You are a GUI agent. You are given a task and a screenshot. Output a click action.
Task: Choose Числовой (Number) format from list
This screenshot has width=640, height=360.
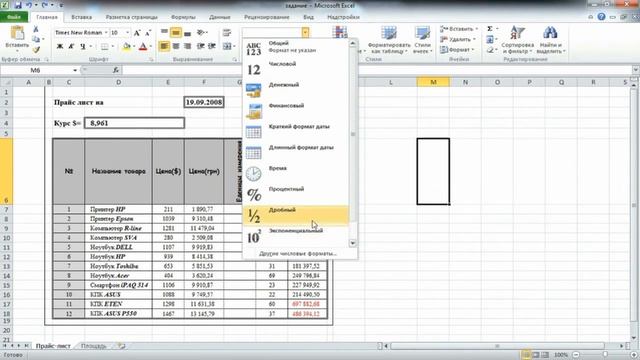(296, 70)
